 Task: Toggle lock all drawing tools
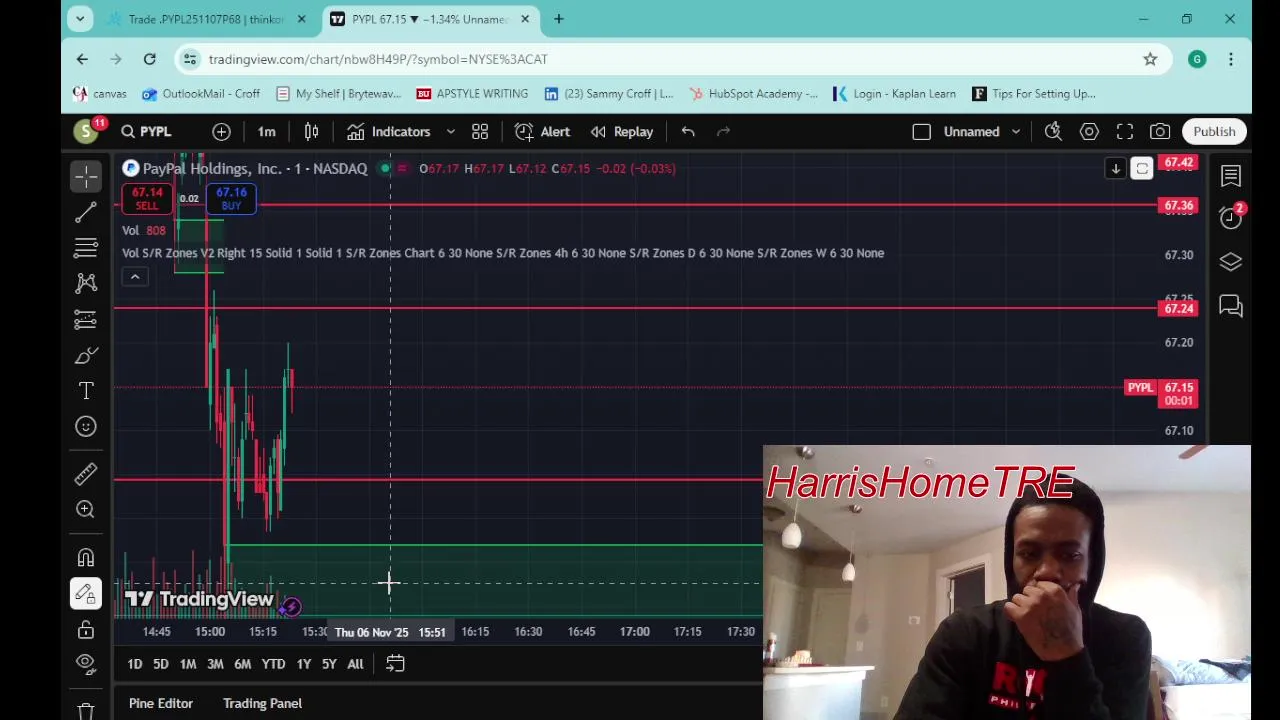(x=86, y=630)
